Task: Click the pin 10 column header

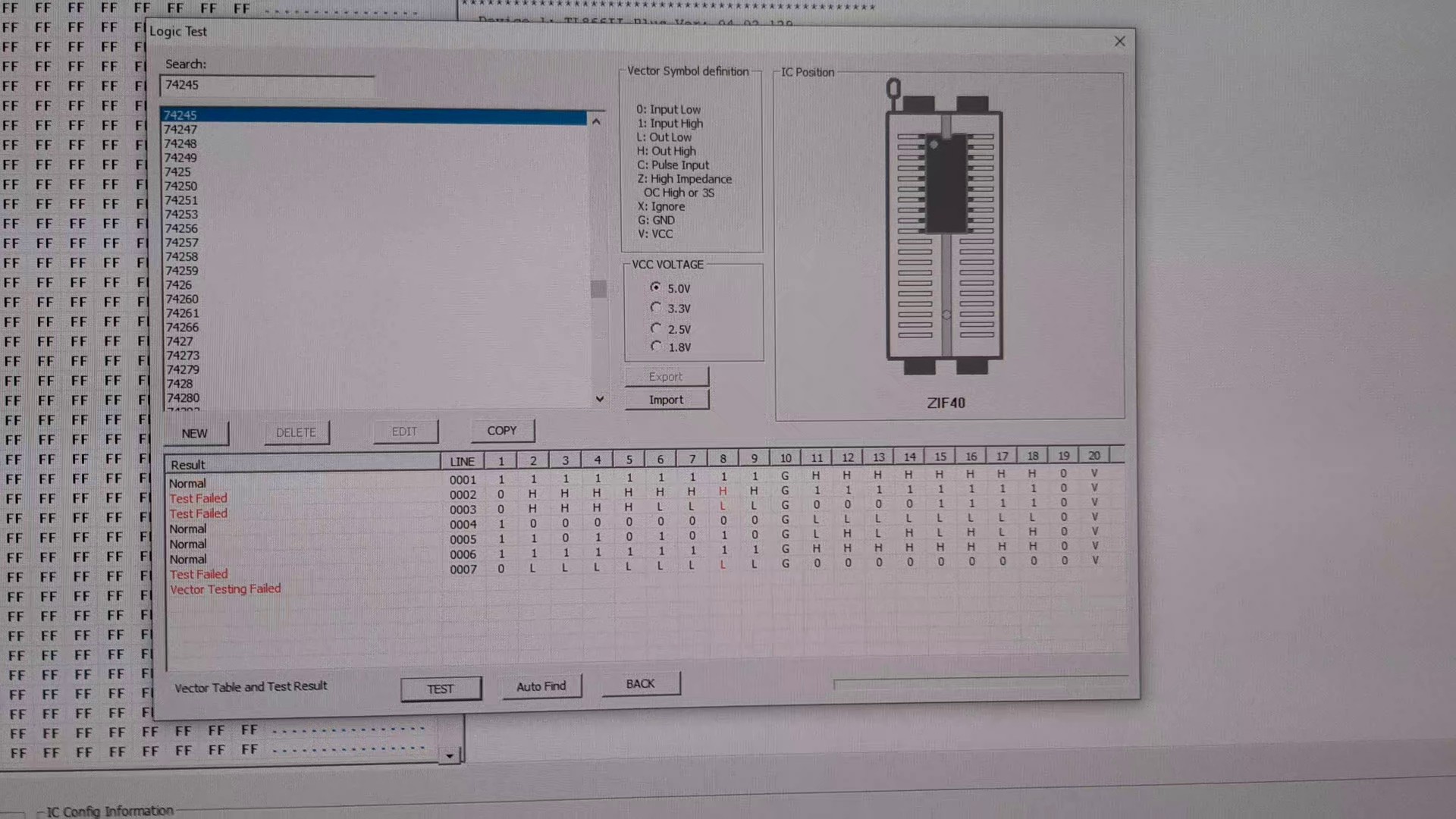Action: (786, 458)
